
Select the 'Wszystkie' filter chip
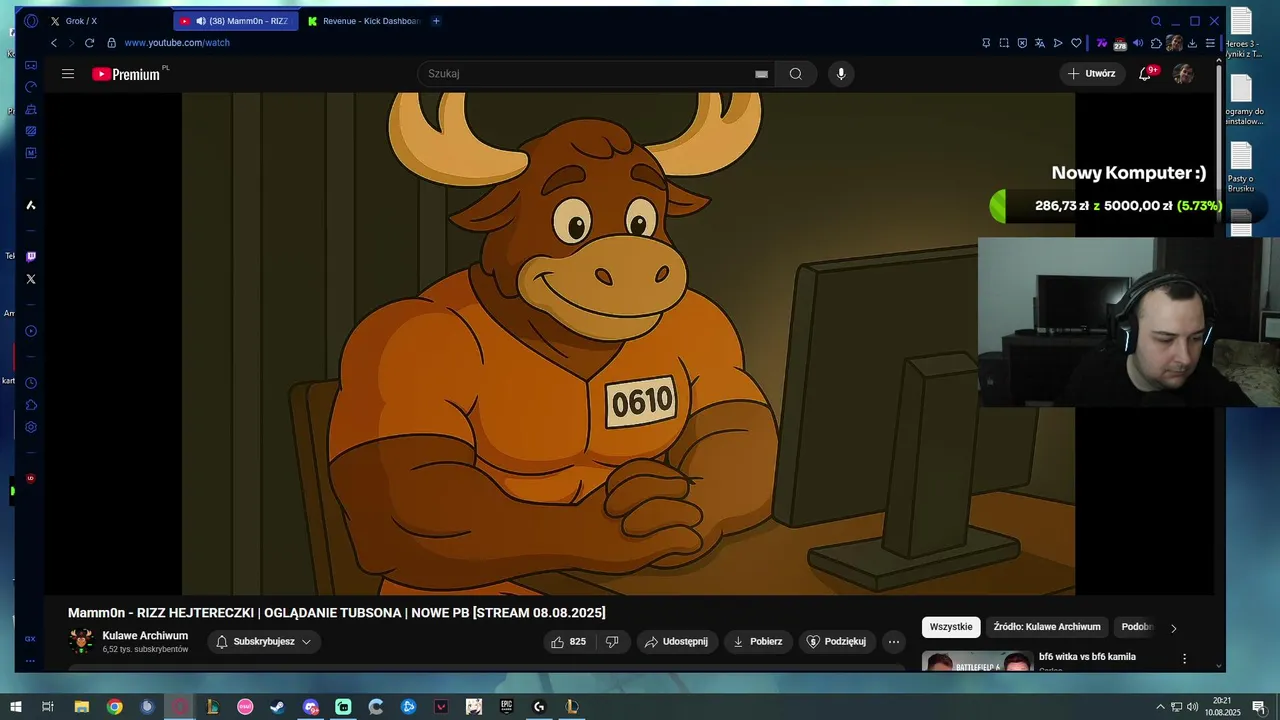[951, 627]
